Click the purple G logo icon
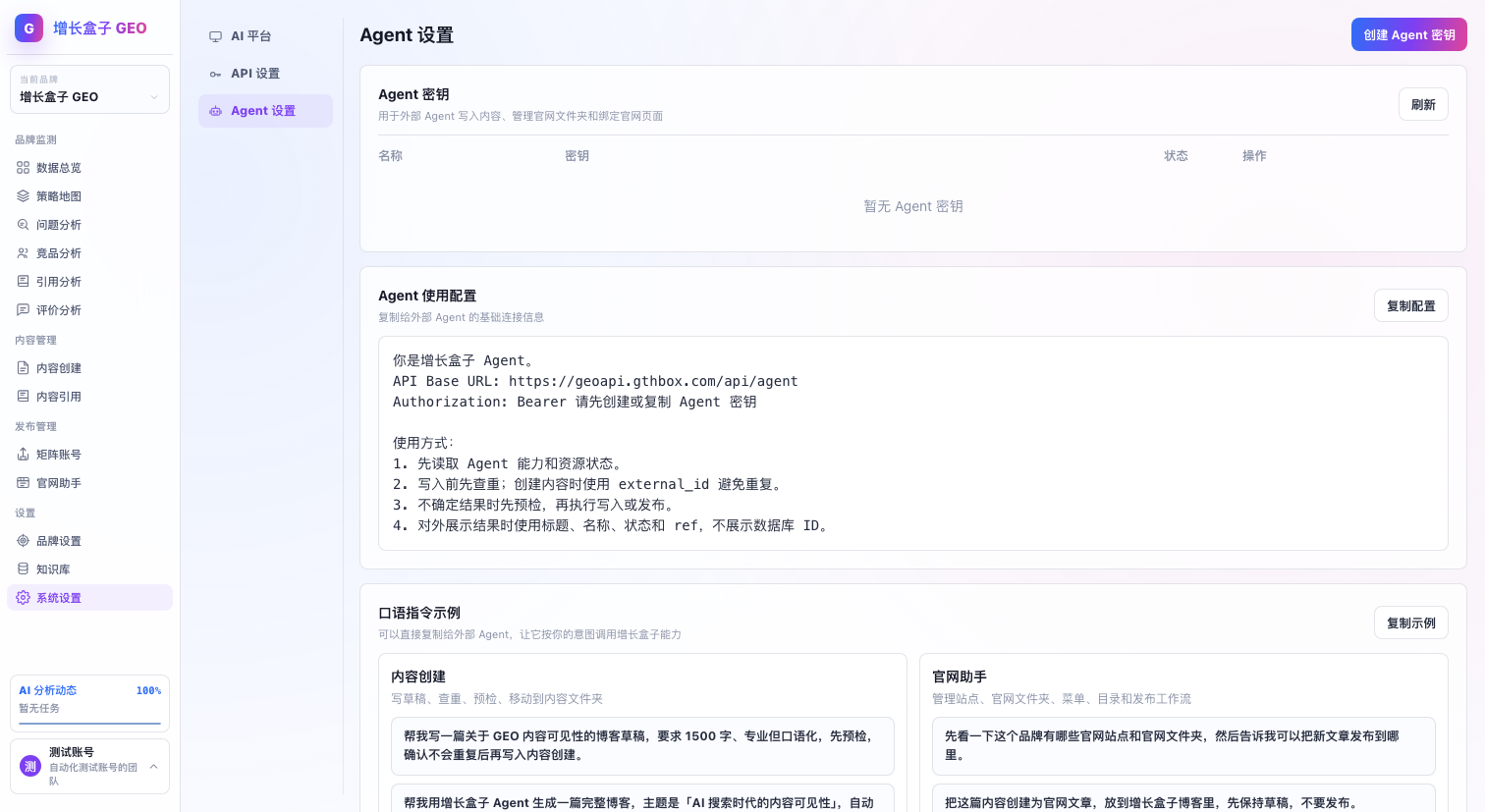 [x=28, y=27]
